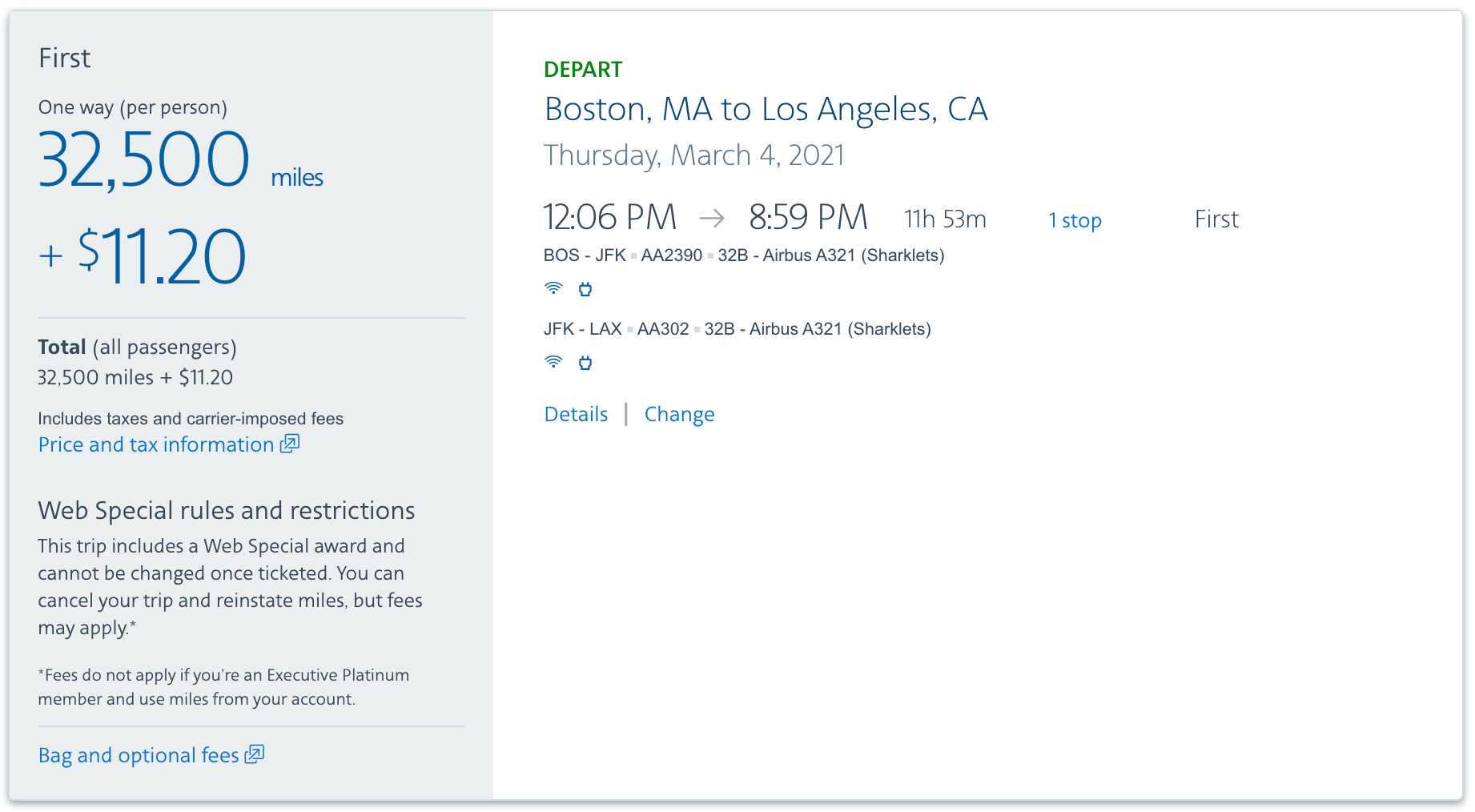
Task: Click the 12:06 PM departure time
Action: tap(609, 217)
